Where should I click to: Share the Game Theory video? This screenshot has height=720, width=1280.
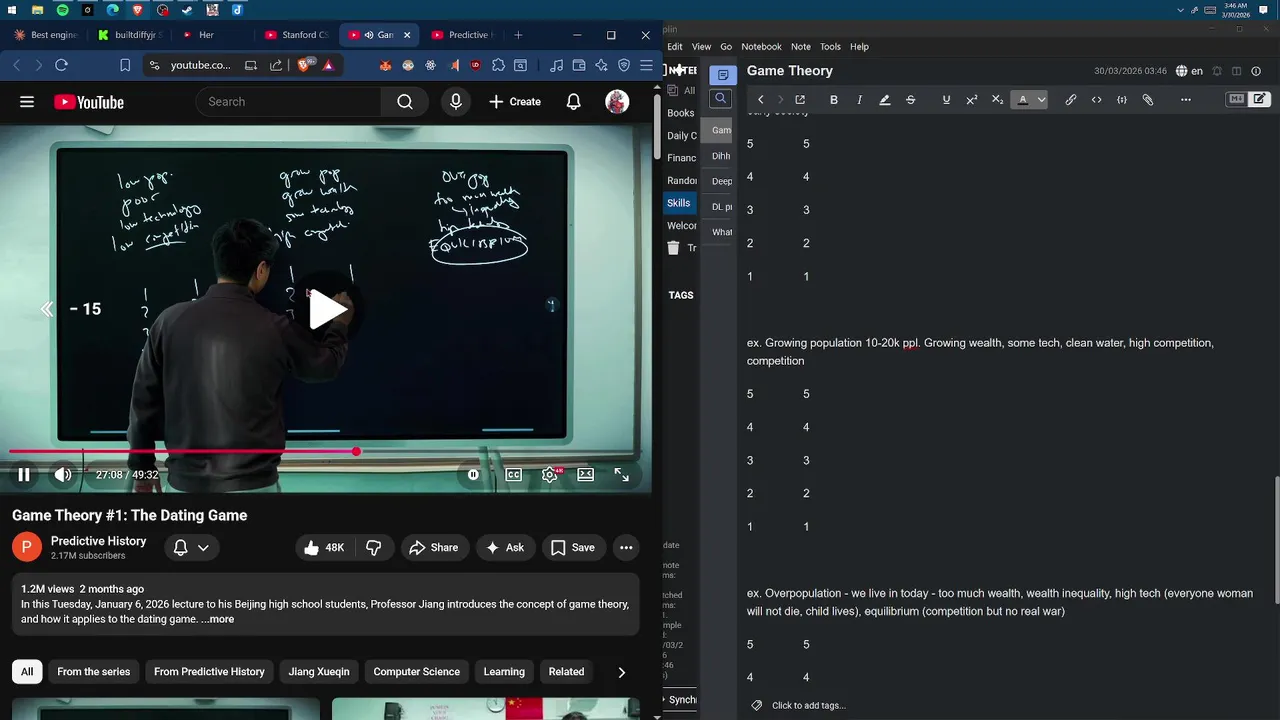433,548
